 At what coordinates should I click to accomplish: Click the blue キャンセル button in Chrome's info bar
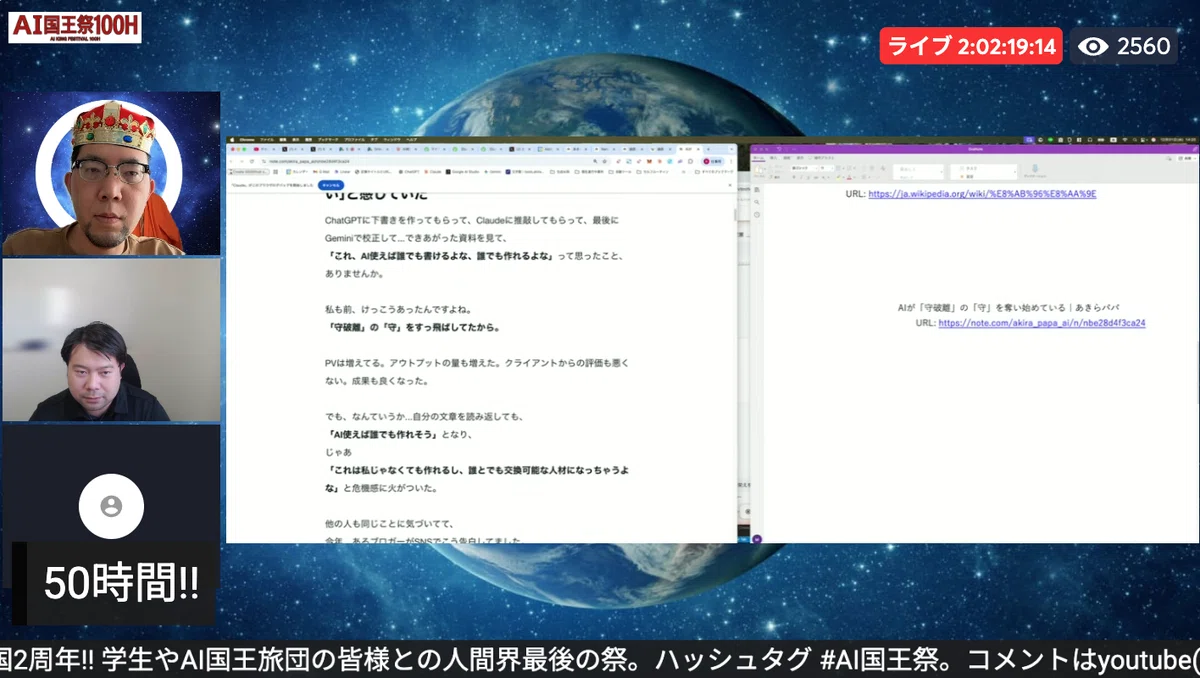pyautogui.click(x=331, y=185)
